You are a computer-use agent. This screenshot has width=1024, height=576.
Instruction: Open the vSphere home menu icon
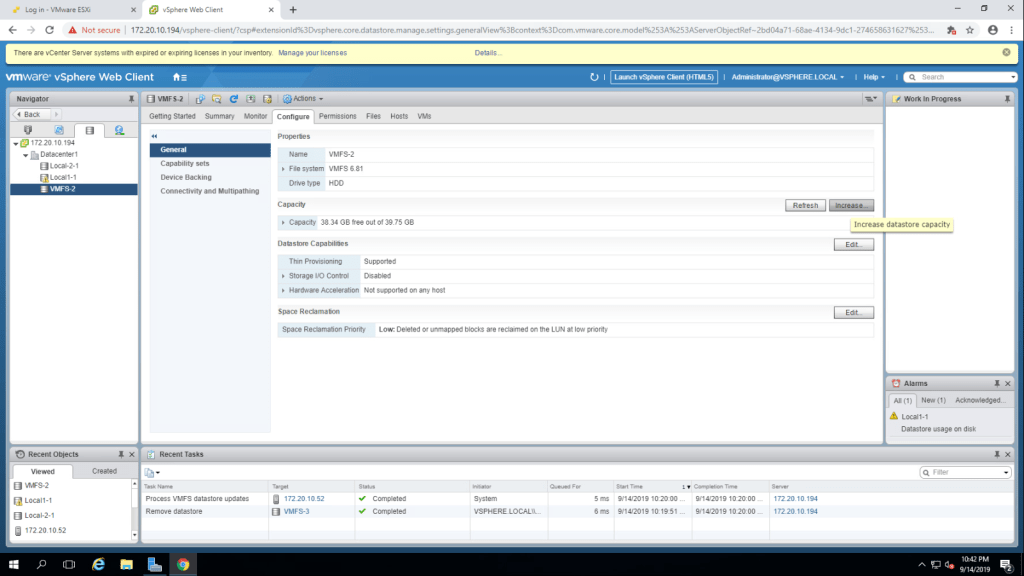click(x=179, y=77)
